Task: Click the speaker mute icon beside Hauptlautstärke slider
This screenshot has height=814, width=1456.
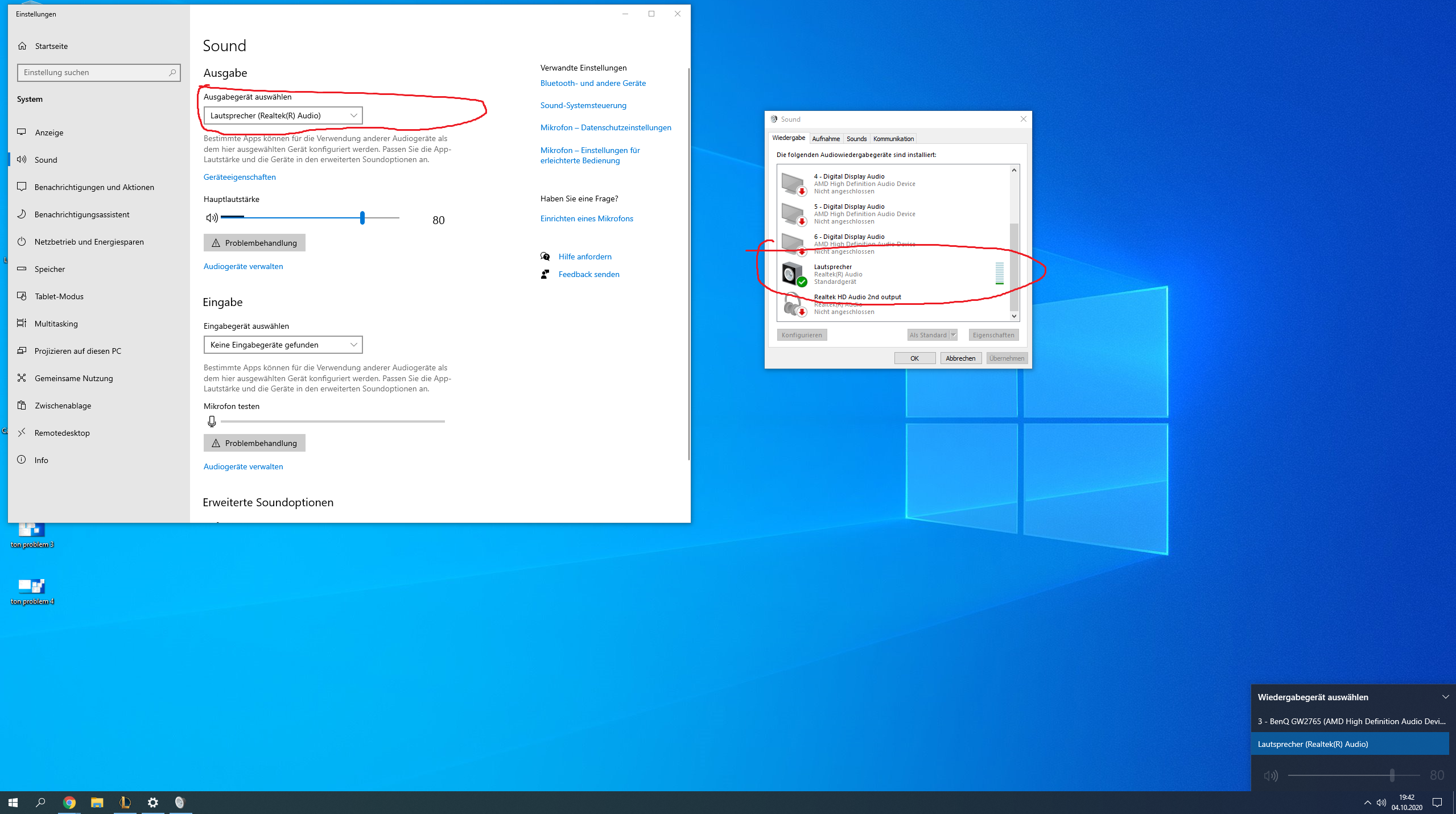Action: tap(212, 218)
